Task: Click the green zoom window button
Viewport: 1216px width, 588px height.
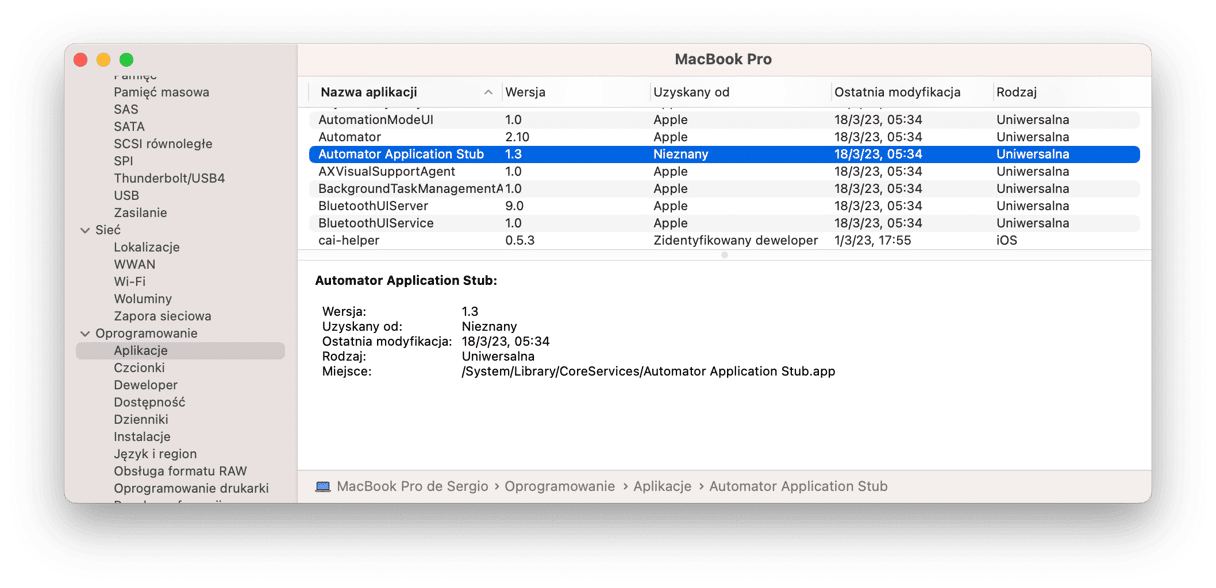Action: click(x=127, y=60)
